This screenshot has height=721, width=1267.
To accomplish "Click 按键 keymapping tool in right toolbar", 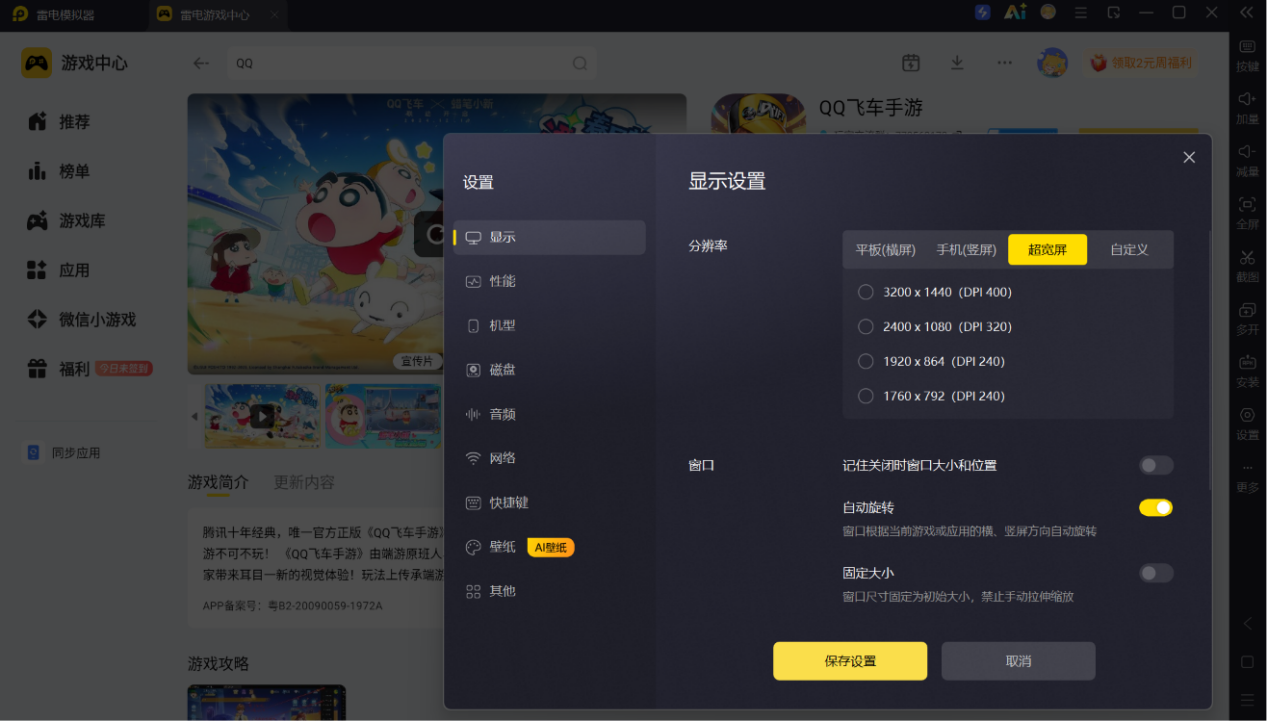I will point(1247,56).
